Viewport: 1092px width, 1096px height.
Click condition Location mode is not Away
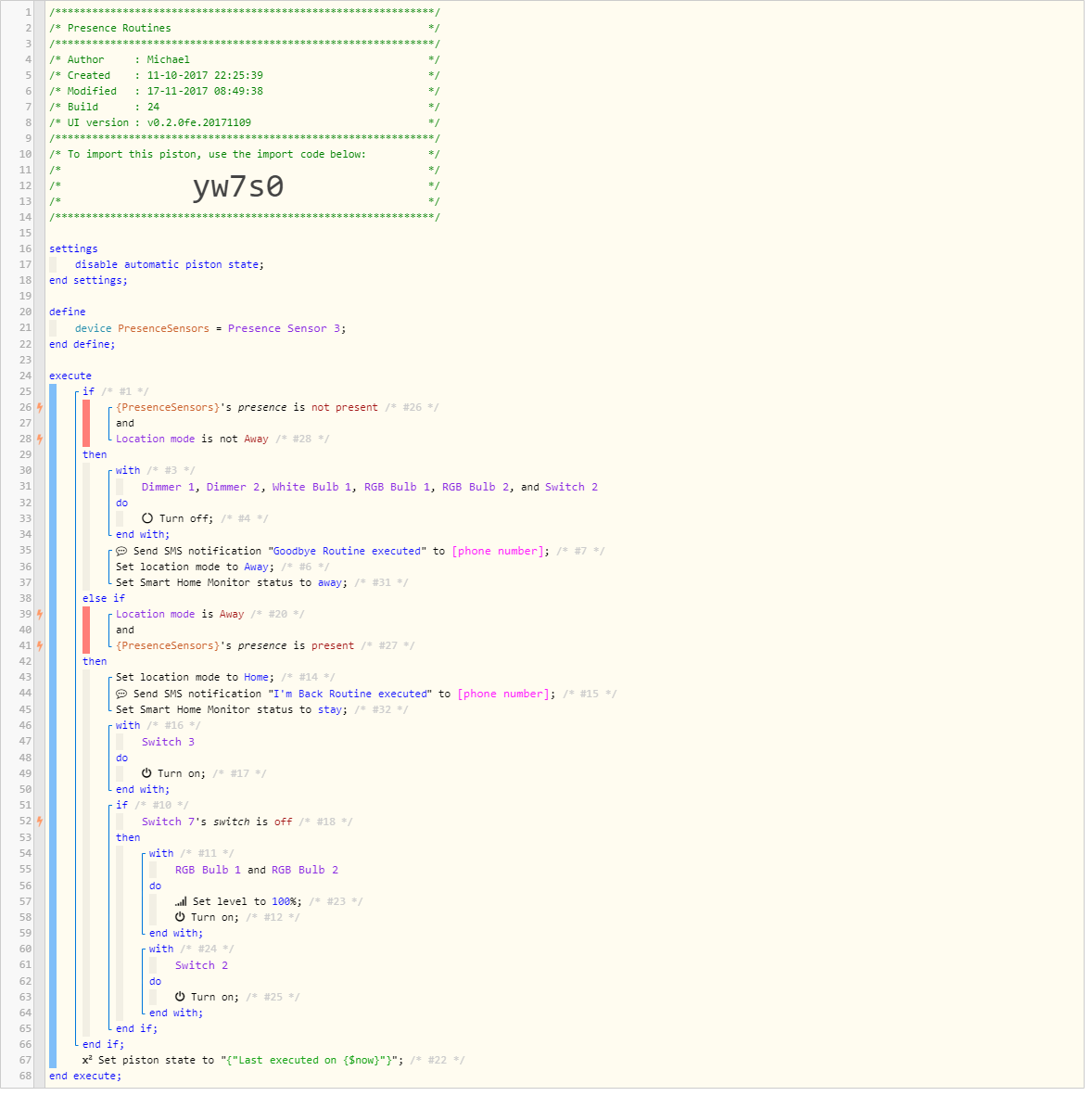192,440
